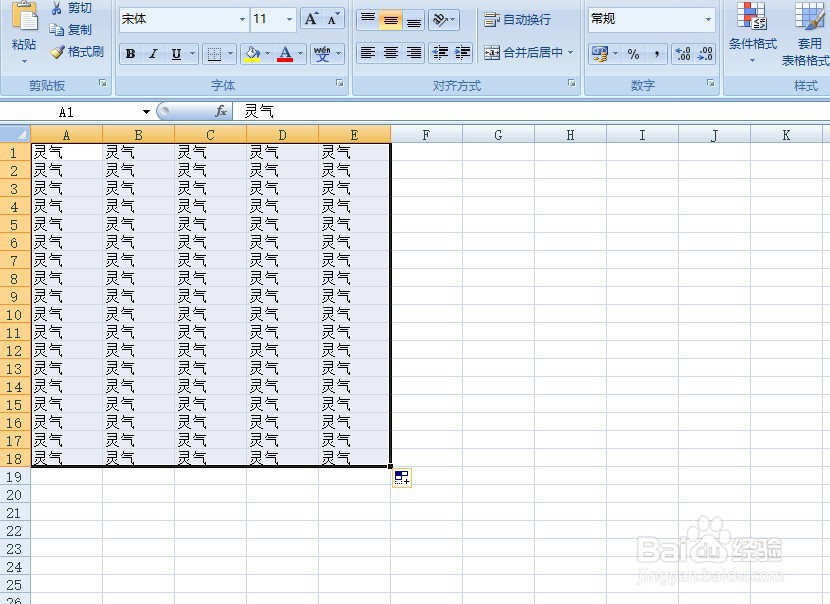Click cell D12 containing 灵气
The width and height of the screenshot is (830, 604).
(282, 350)
